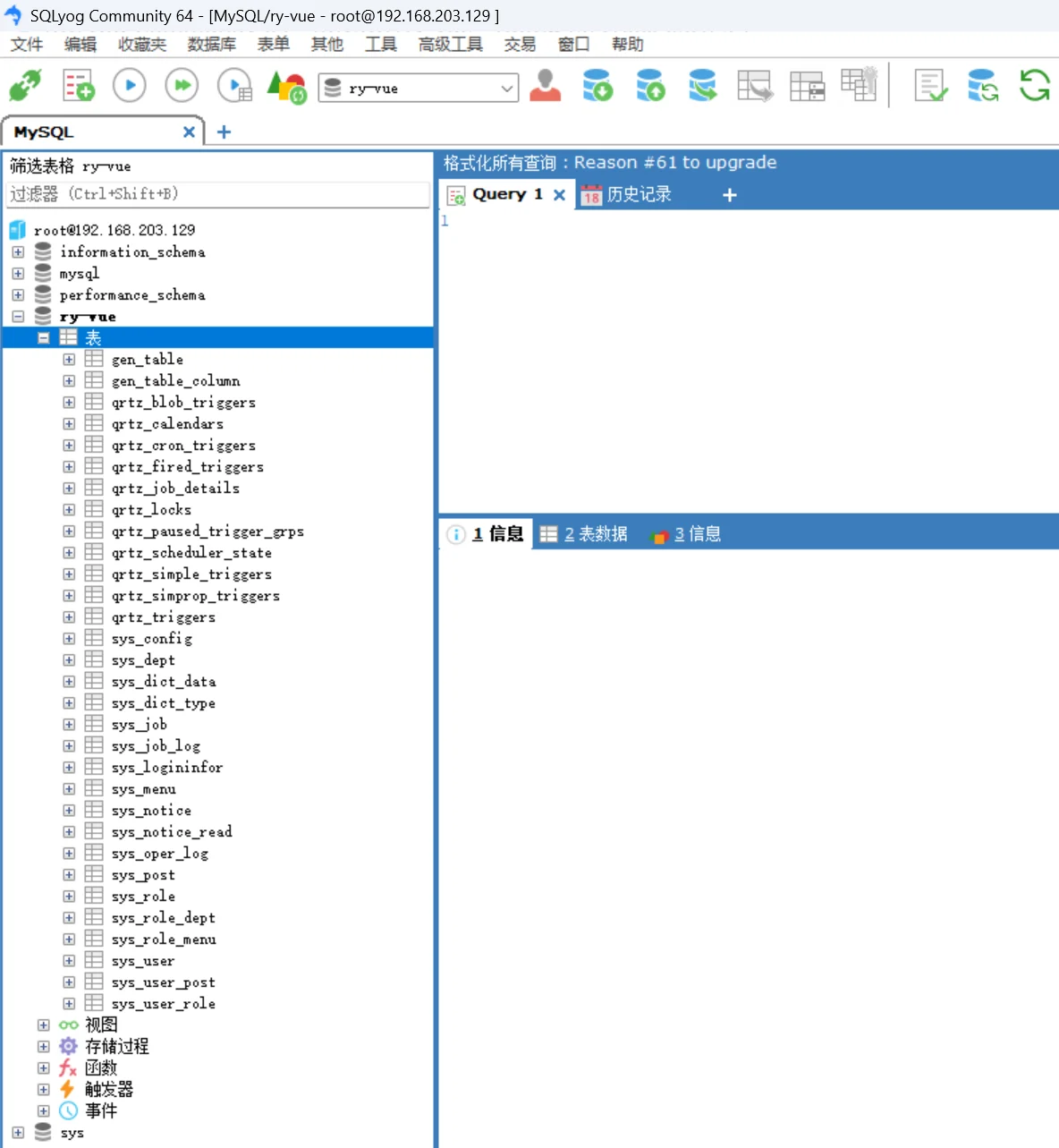Click the green refresh arrows icon
Screen dimensions: 1059x1148
[1035, 85]
